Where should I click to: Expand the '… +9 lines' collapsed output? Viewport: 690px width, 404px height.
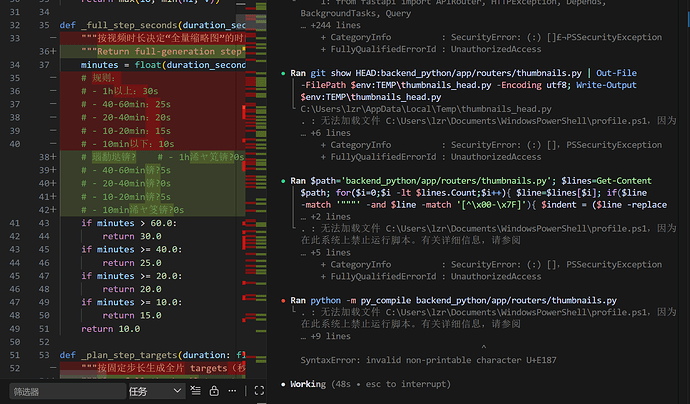326,336
